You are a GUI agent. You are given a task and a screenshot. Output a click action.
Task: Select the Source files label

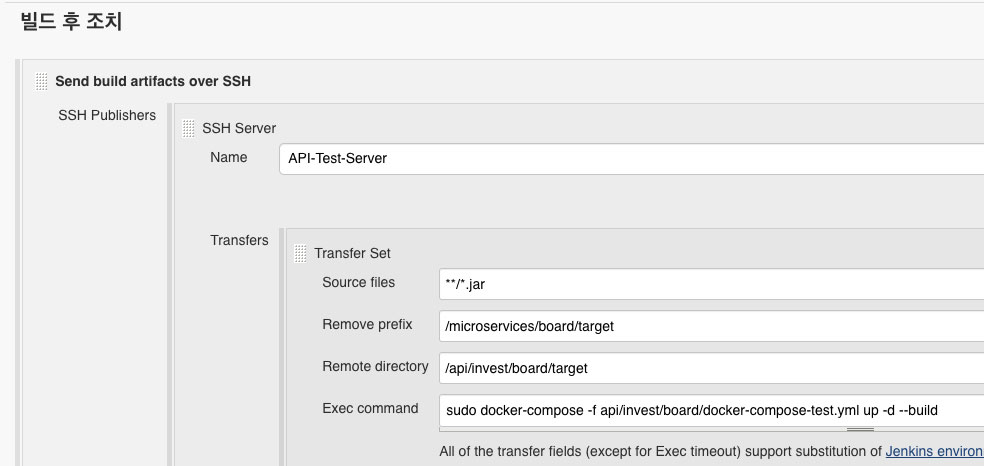(x=358, y=282)
